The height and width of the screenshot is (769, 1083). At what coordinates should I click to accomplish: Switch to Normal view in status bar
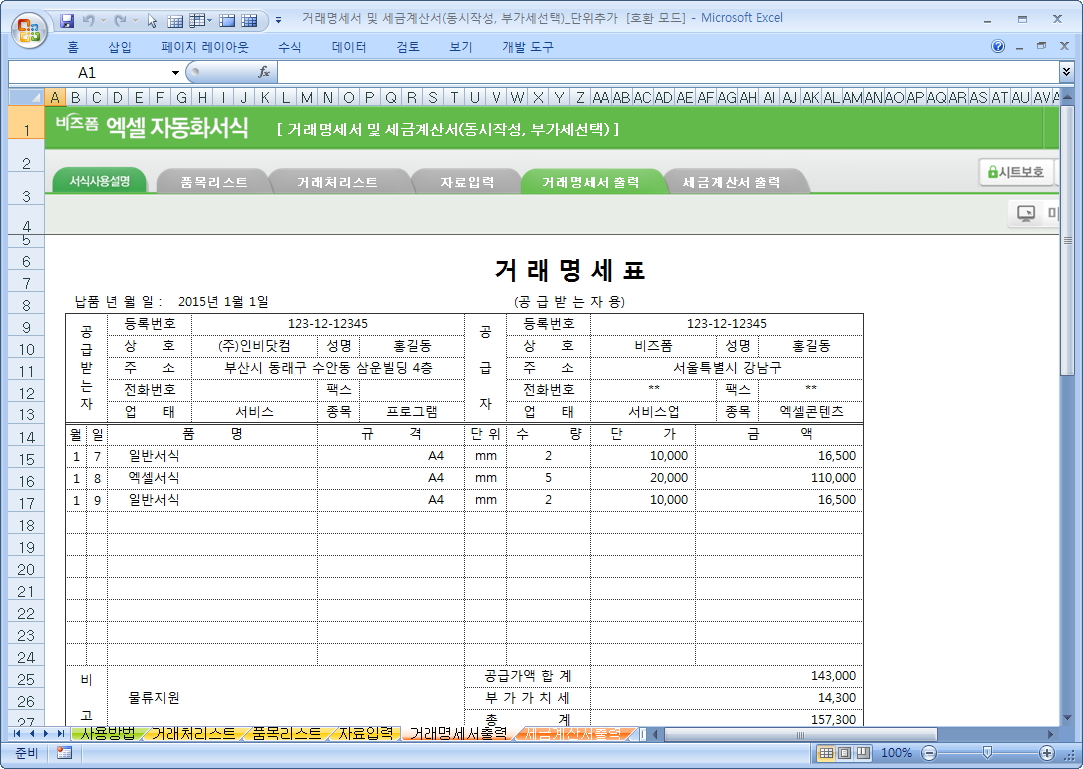tap(827, 753)
